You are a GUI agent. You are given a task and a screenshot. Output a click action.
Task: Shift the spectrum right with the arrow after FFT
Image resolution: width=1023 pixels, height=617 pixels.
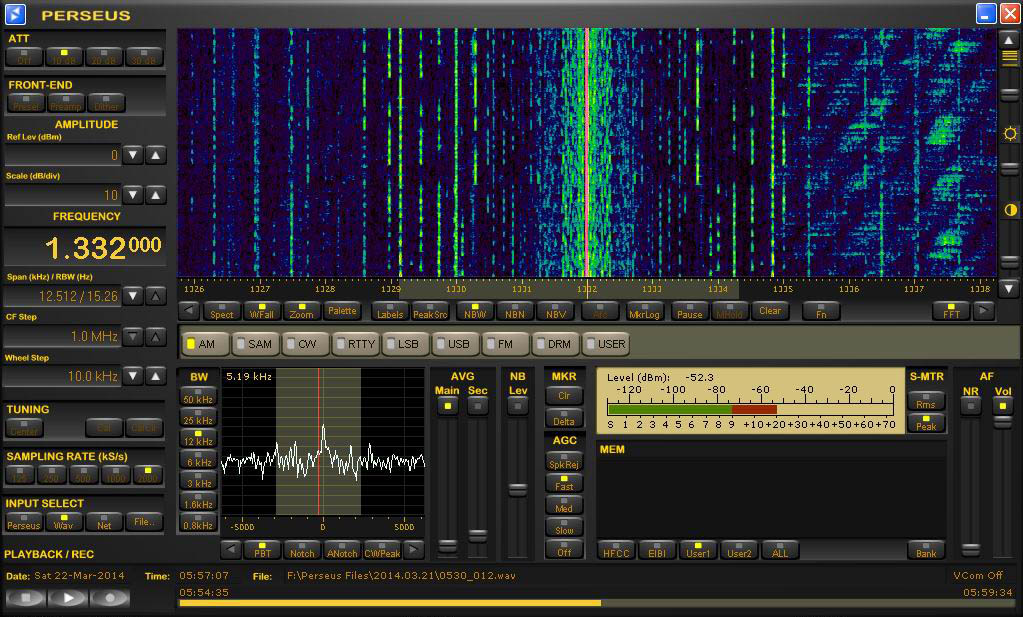tap(983, 311)
